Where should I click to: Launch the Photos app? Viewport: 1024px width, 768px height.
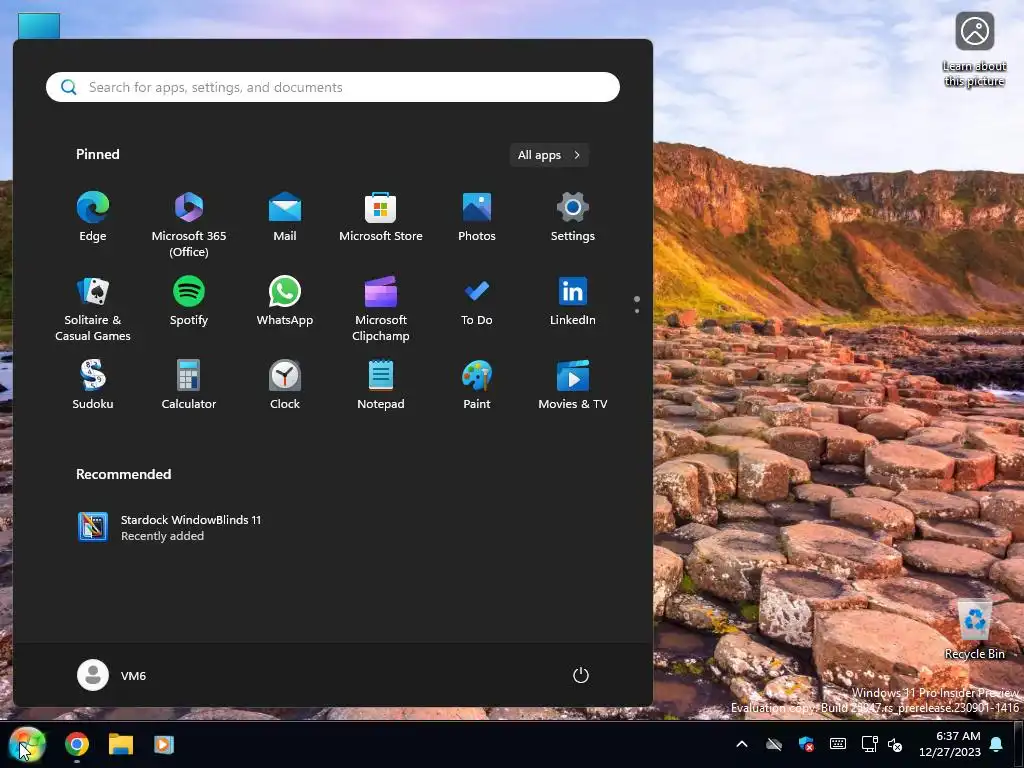click(x=477, y=217)
